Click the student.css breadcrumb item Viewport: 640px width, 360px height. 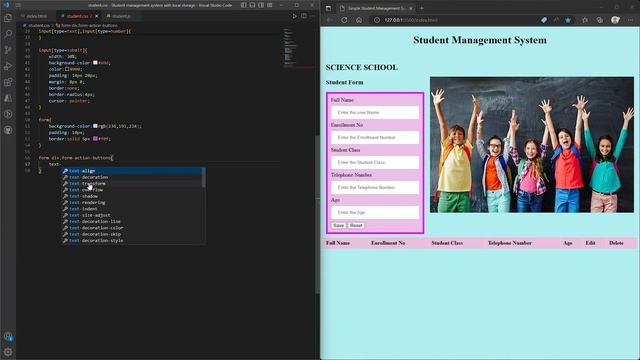tap(38, 25)
